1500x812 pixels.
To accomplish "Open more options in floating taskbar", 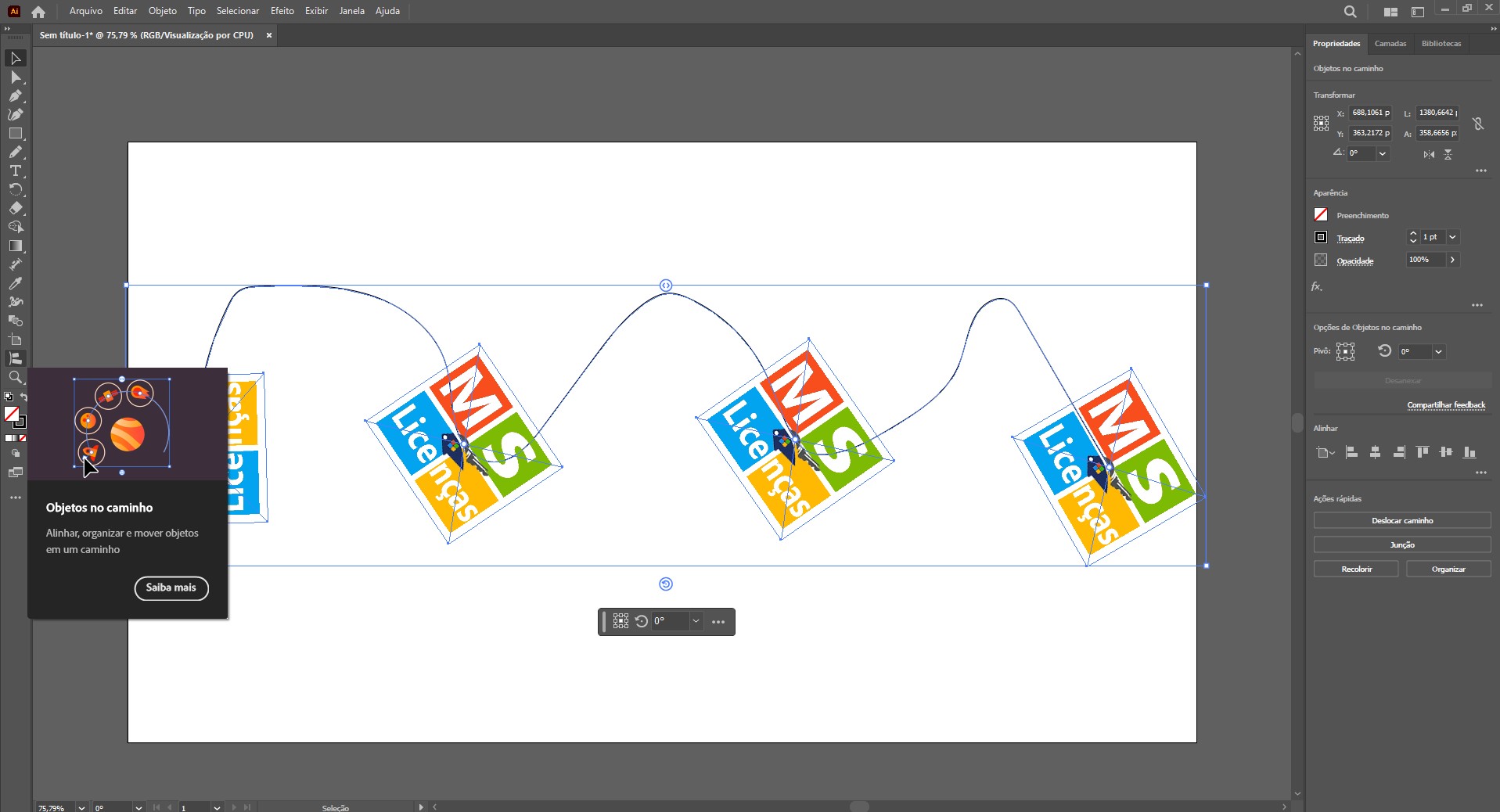I will click(x=718, y=622).
